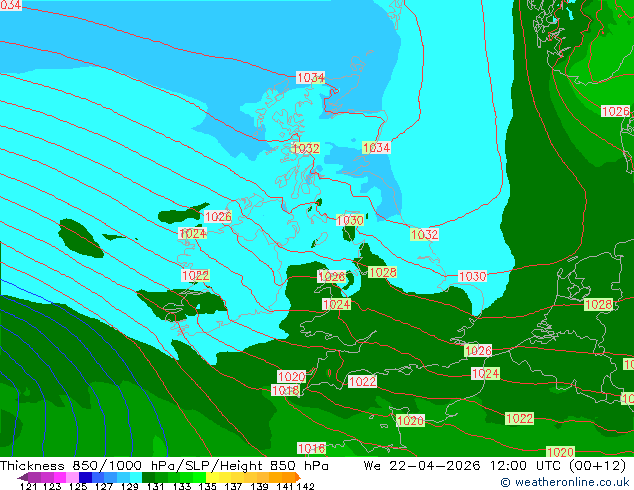The image size is (634, 490).
Task: Click the bright yellow legend swatch after 135
Action: pos(211,477)
